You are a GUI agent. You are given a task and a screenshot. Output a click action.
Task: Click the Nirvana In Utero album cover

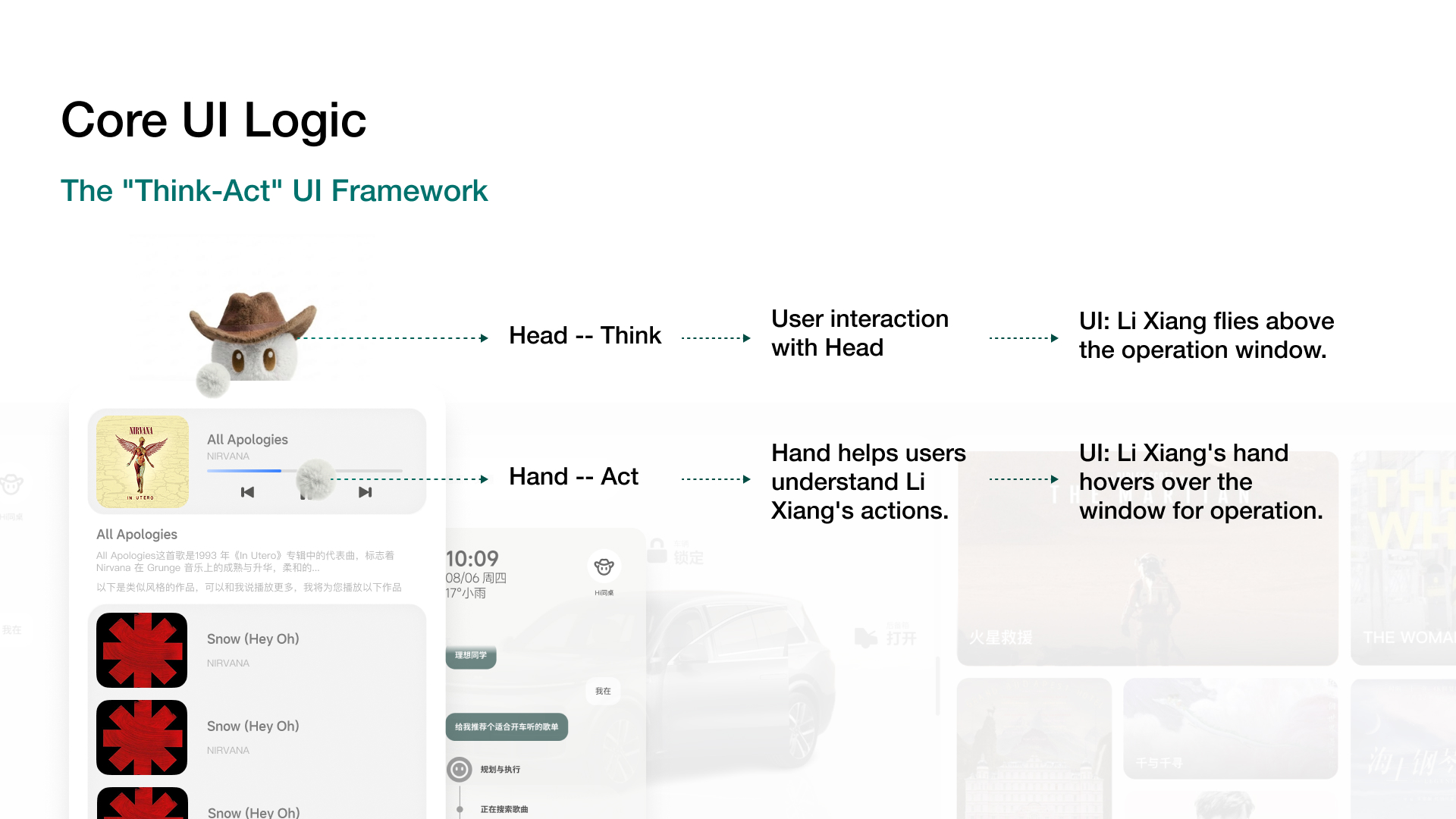point(143,462)
